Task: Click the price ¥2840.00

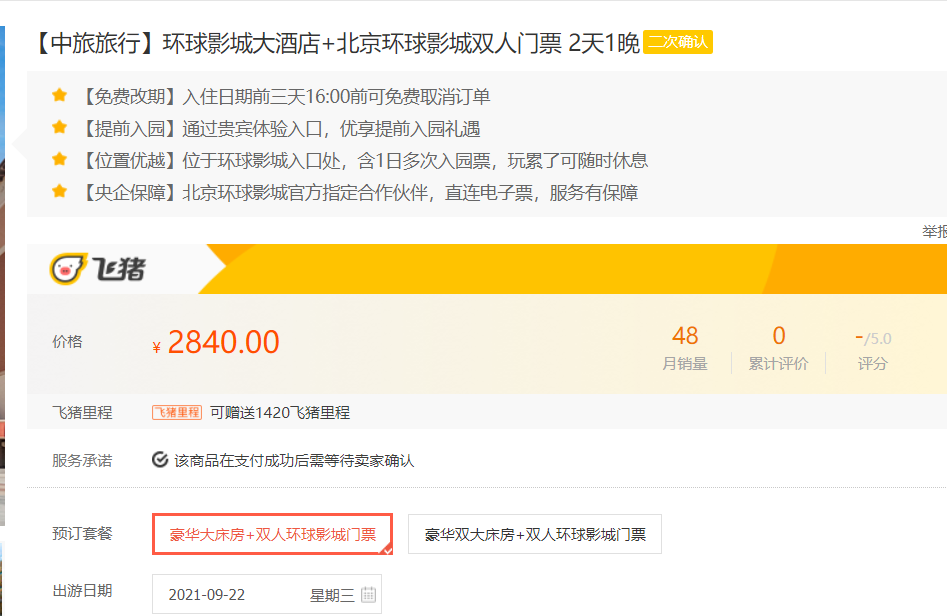Action: (x=216, y=342)
